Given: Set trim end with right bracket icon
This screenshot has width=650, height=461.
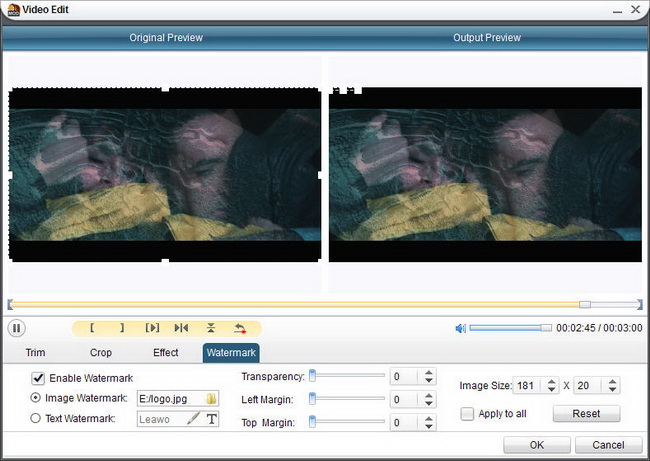Looking at the screenshot, I should pos(122,328).
